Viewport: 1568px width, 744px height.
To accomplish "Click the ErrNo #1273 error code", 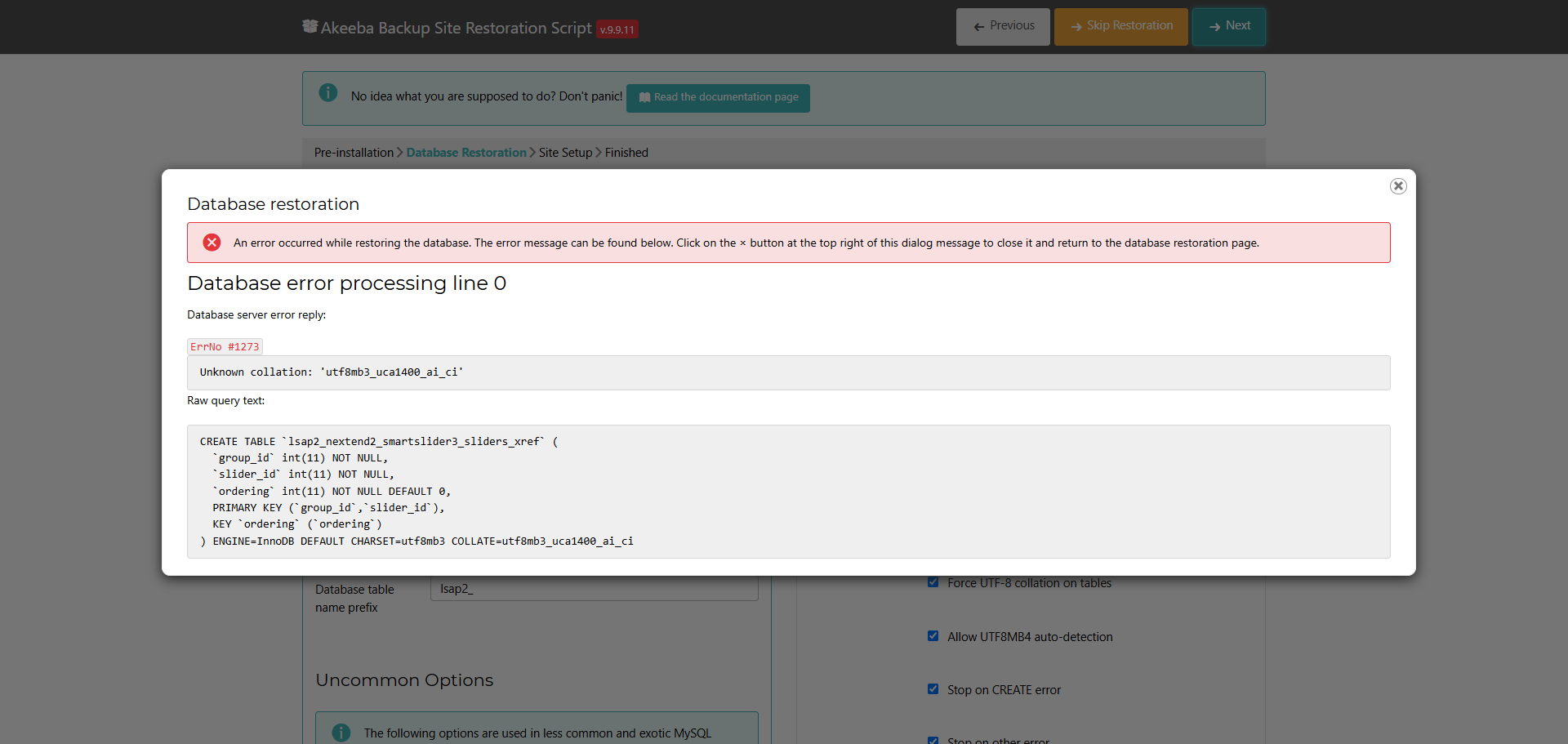I will [x=225, y=346].
